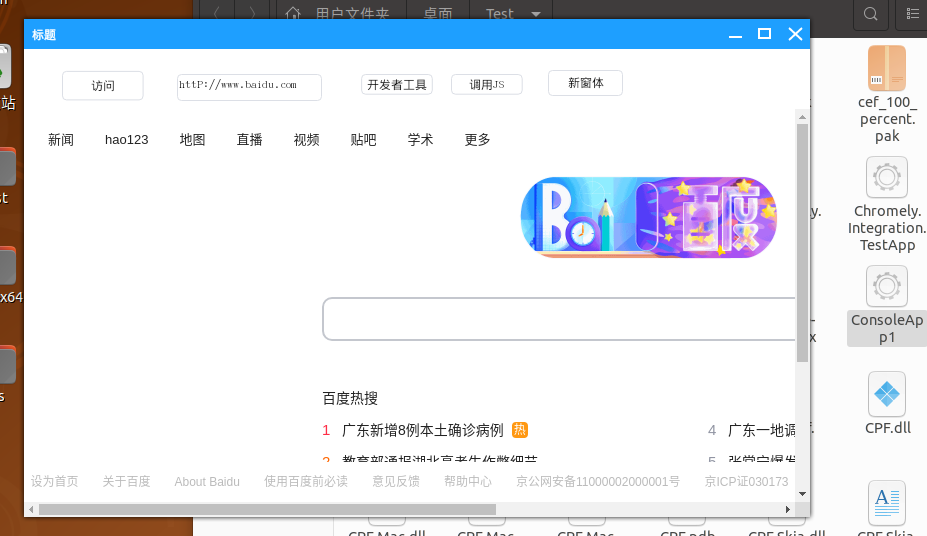927x536 pixels.
Task: Select the ConsoleApp1 executable icon
Action: coord(886,287)
